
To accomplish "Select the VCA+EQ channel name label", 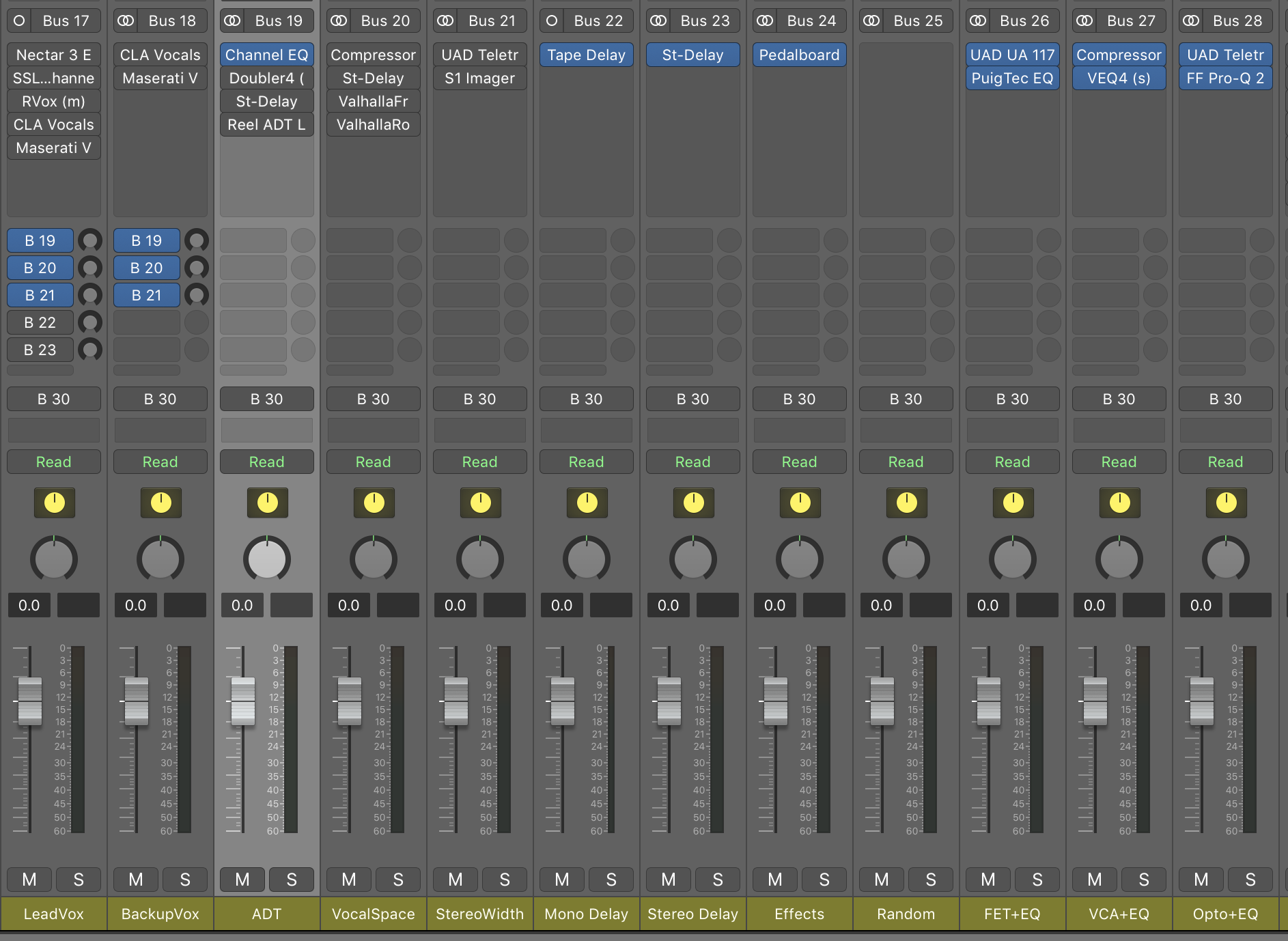I will click(1119, 914).
